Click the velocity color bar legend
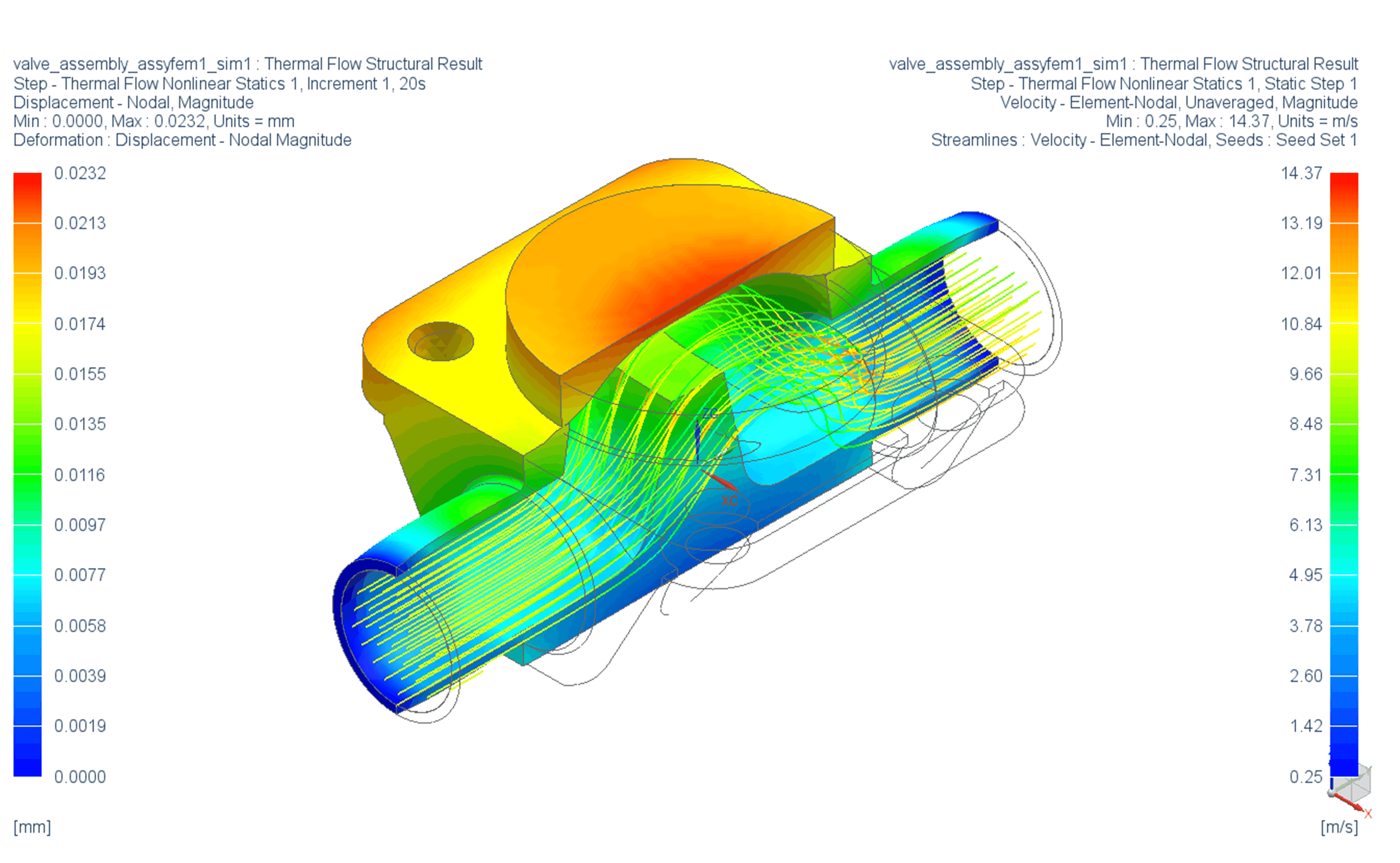The image size is (1400, 863). click(1344, 474)
